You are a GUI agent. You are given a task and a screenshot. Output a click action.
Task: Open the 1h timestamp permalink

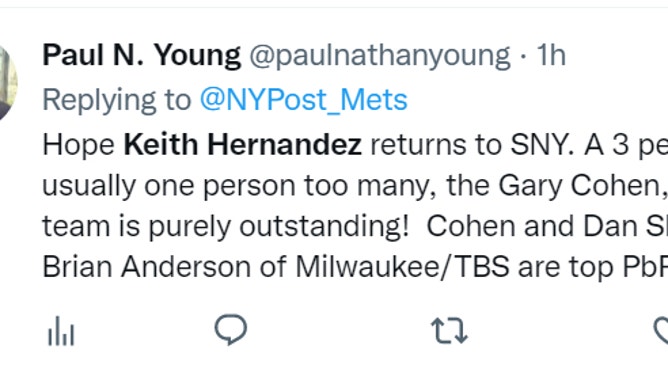[x=551, y=55]
